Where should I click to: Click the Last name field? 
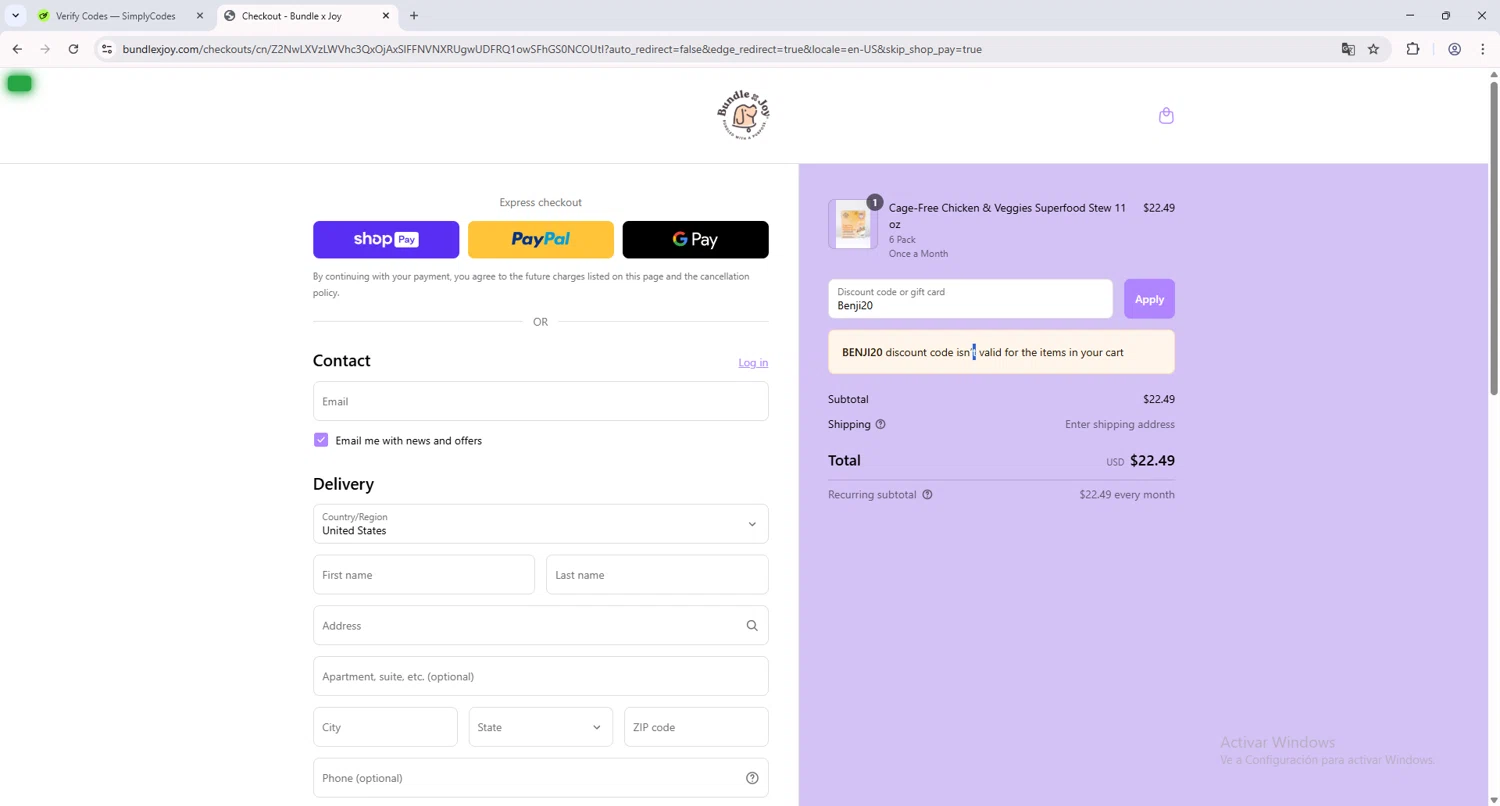pyautogui.click(x=657, y=575)
